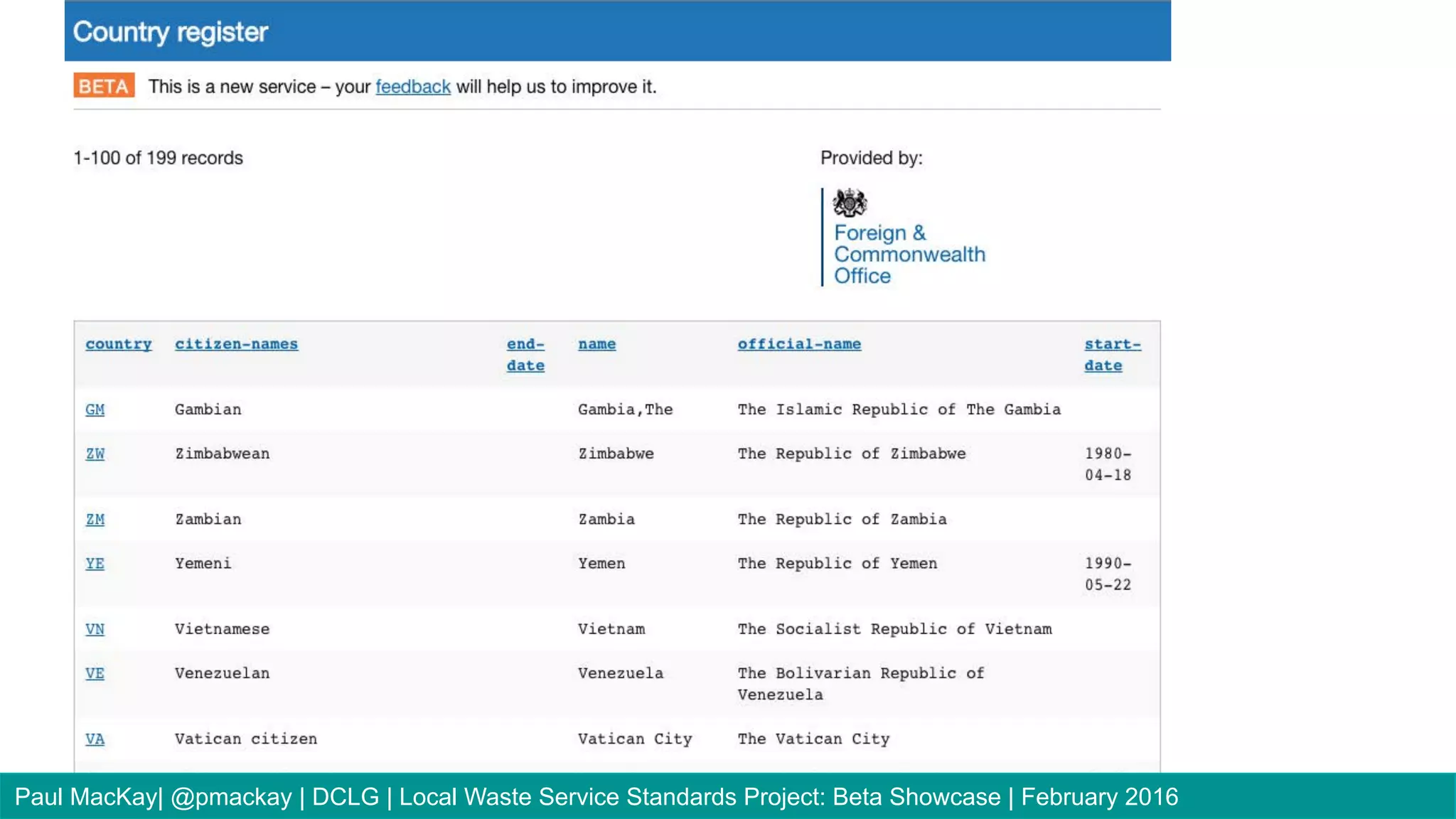This screenshot has height=819, width=1456.
Task: Click the 'Gambia,The' name cell
Action: pyautogui.click(x=626, y=409)
